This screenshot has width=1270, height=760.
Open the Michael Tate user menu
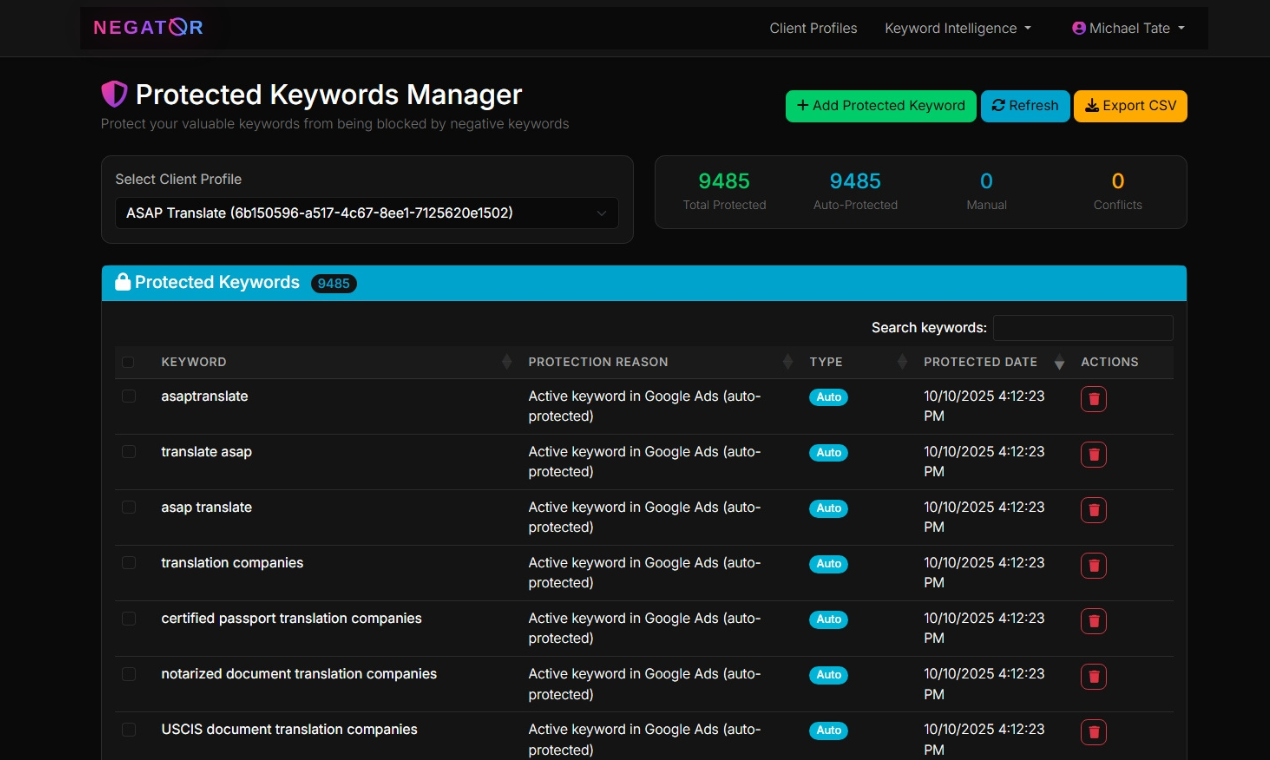[x=1128, y=28]
